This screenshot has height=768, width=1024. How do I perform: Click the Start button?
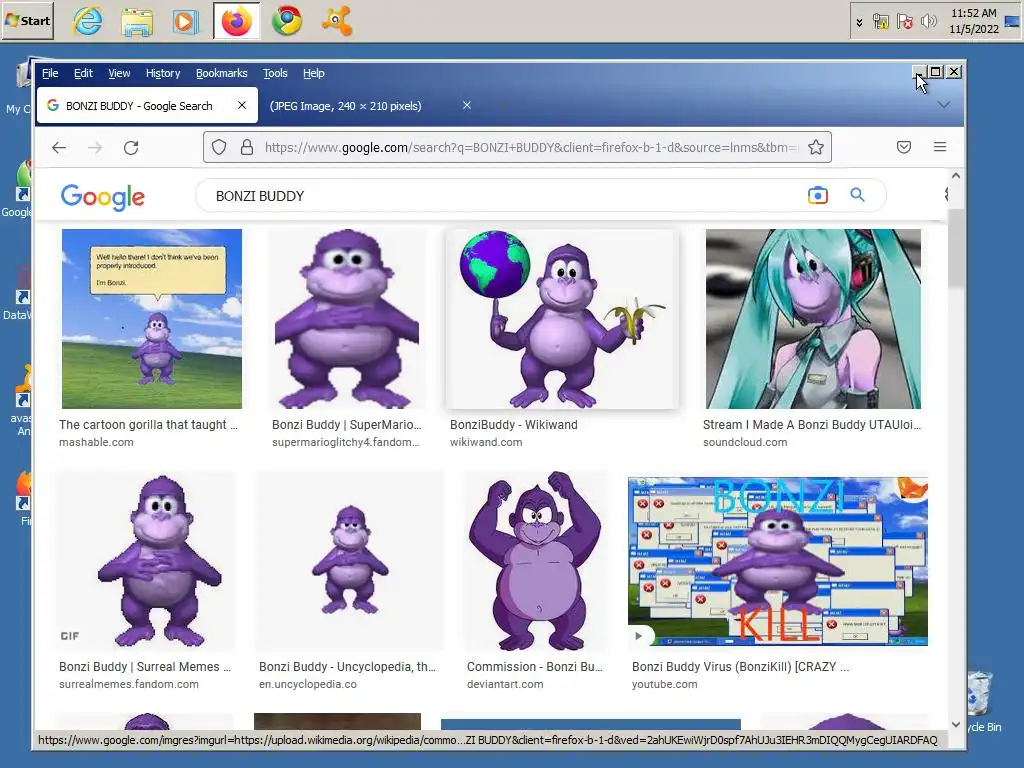(x=28, y=20)
